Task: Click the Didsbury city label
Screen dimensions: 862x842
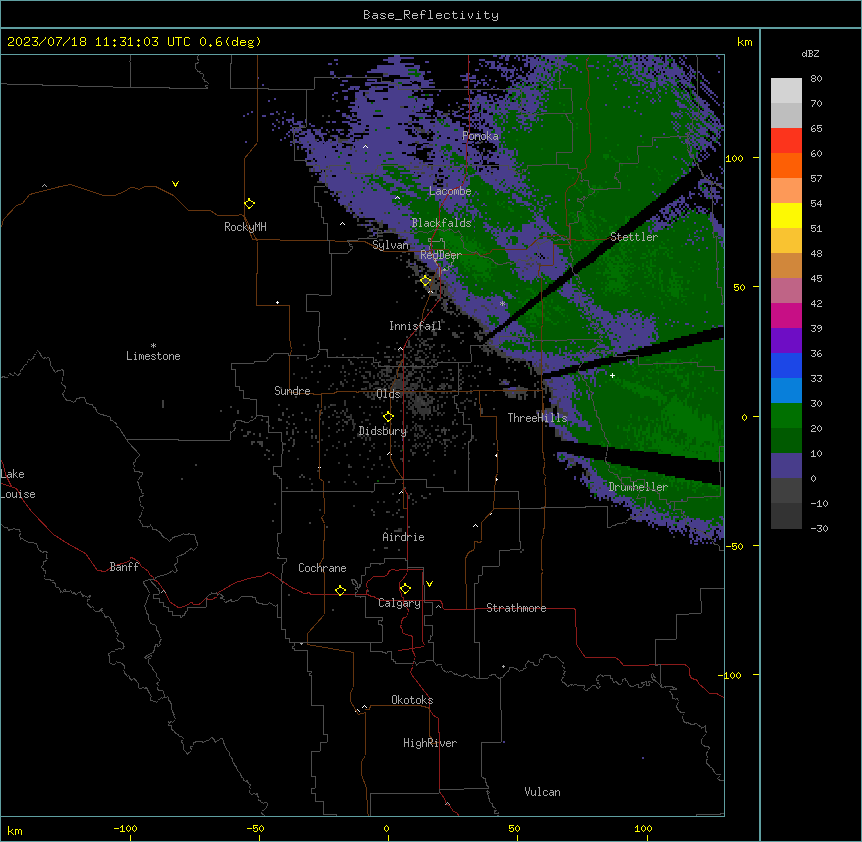Action: 383,431
